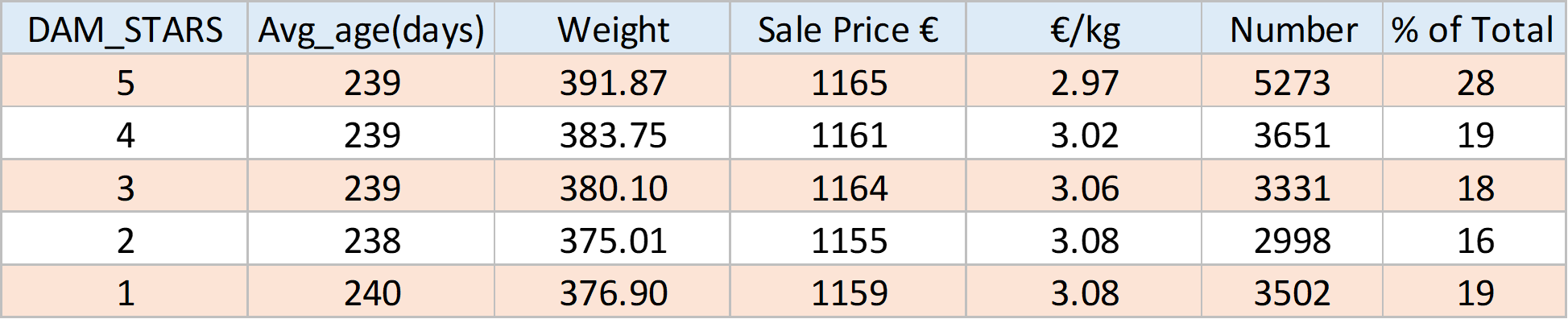Click weight value 375.01
Image resolution: width=1568 pixels, height=319 pixels.
[613, 239]
